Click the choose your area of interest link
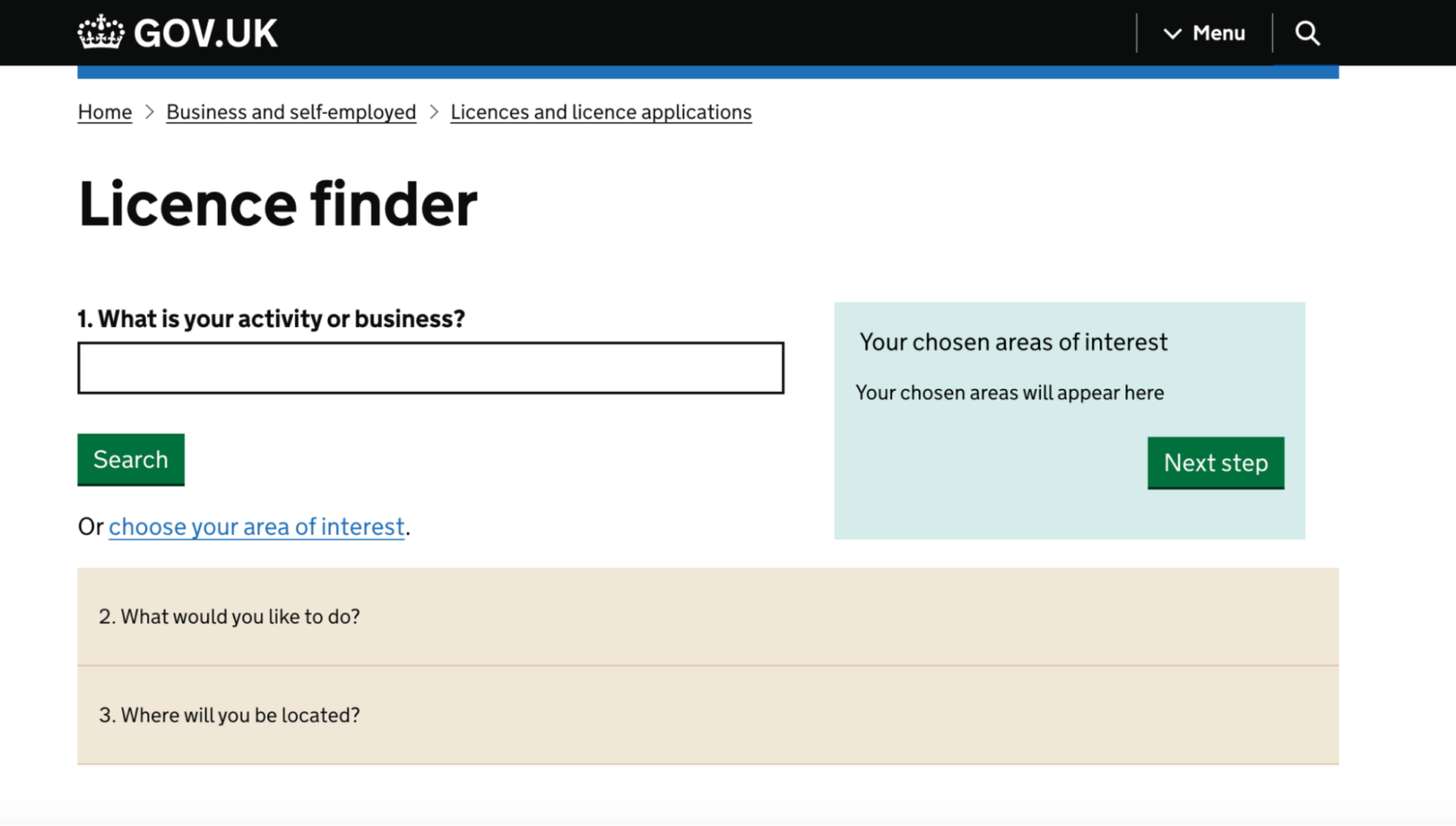Screen dimensions: 1456x826 (x=256, y=526)
